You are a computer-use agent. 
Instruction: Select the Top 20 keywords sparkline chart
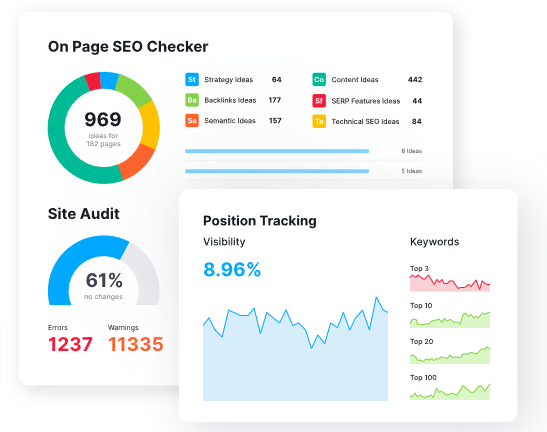tap(450, 355)
